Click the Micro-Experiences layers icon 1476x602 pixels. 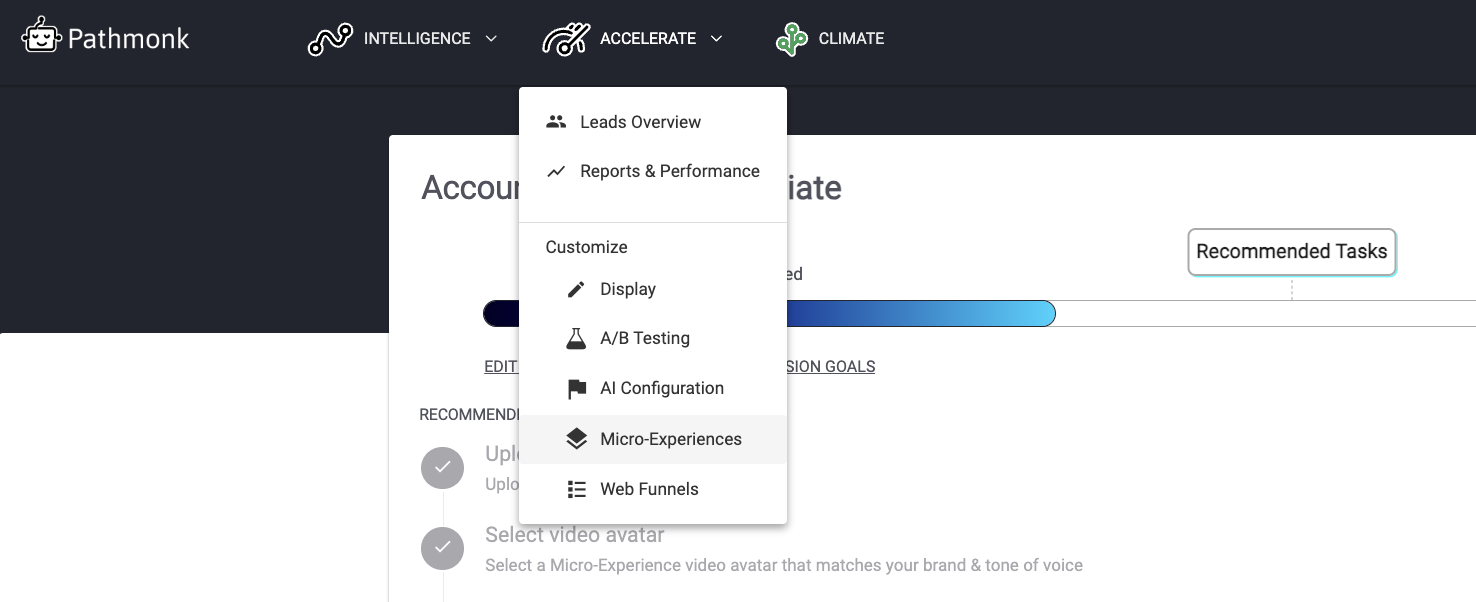(x=576, y=439)
